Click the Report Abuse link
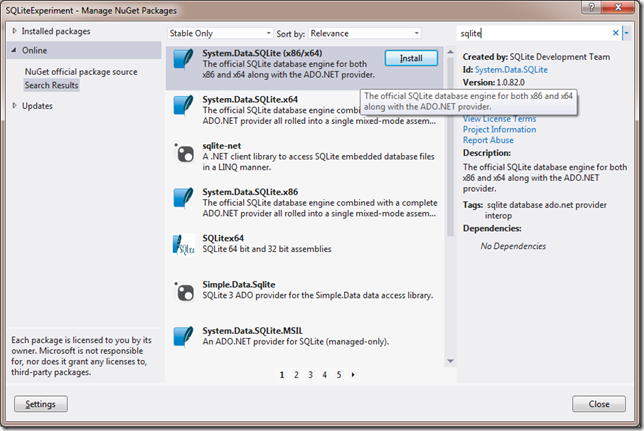The width and height of the screenshot is (644, 431). 488,140
